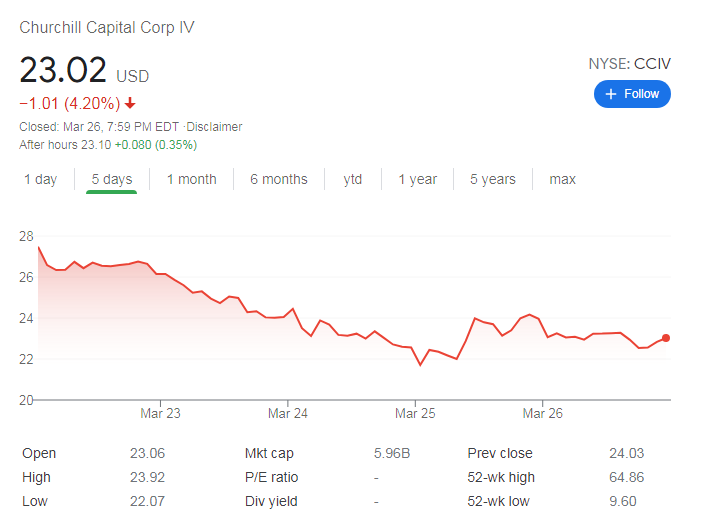The height and width of the screenshot is (525, 702).
Task: Click the Closed: Mar 26, 7:59 PM EDT text
Action: pos(99,127)
